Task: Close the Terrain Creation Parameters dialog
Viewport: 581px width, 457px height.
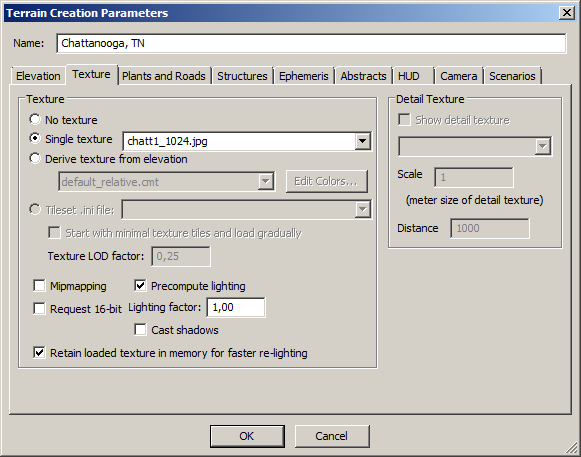Action: (567, 13)
